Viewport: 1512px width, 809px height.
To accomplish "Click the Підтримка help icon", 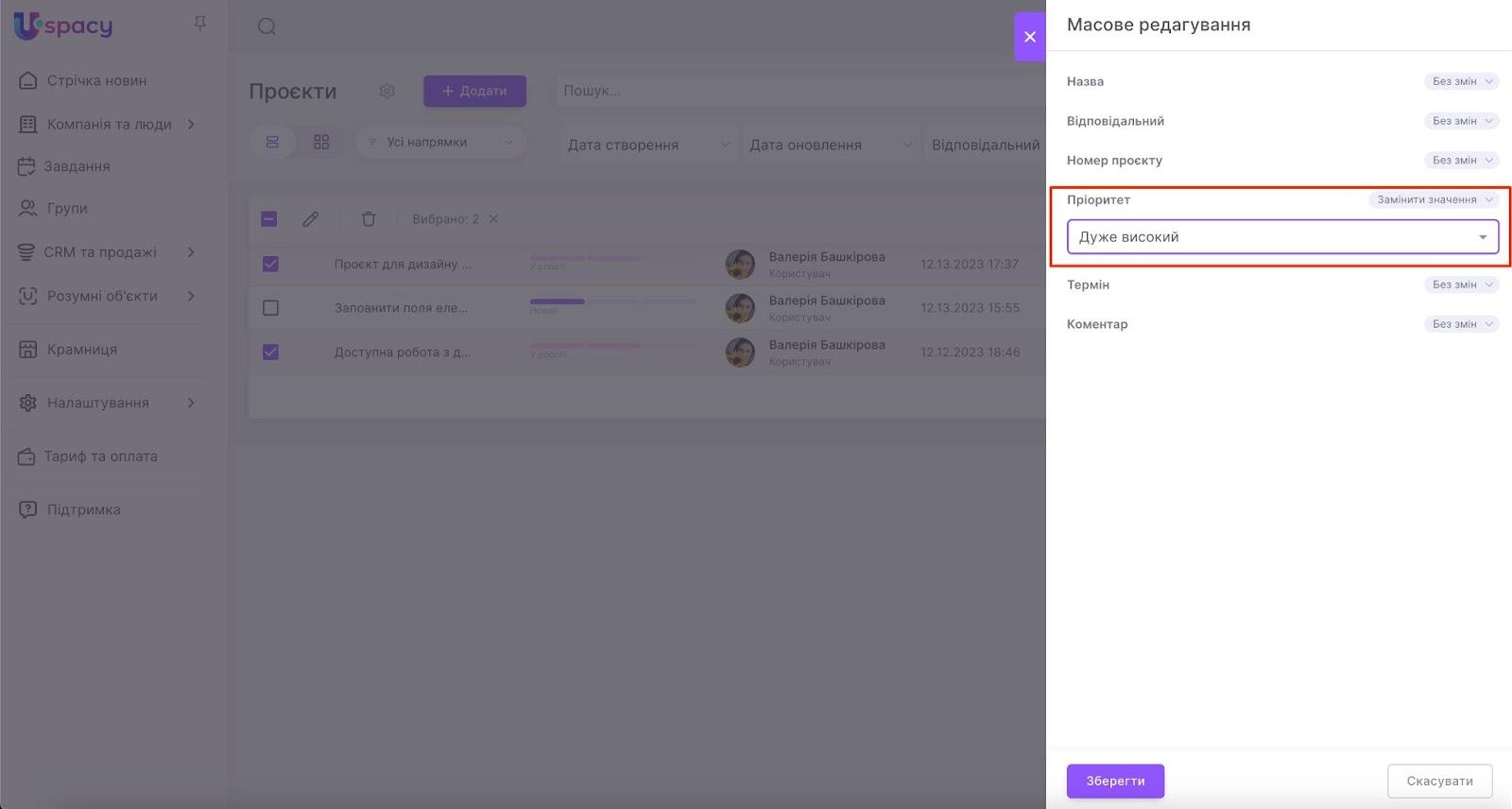I will coord(28,509).
